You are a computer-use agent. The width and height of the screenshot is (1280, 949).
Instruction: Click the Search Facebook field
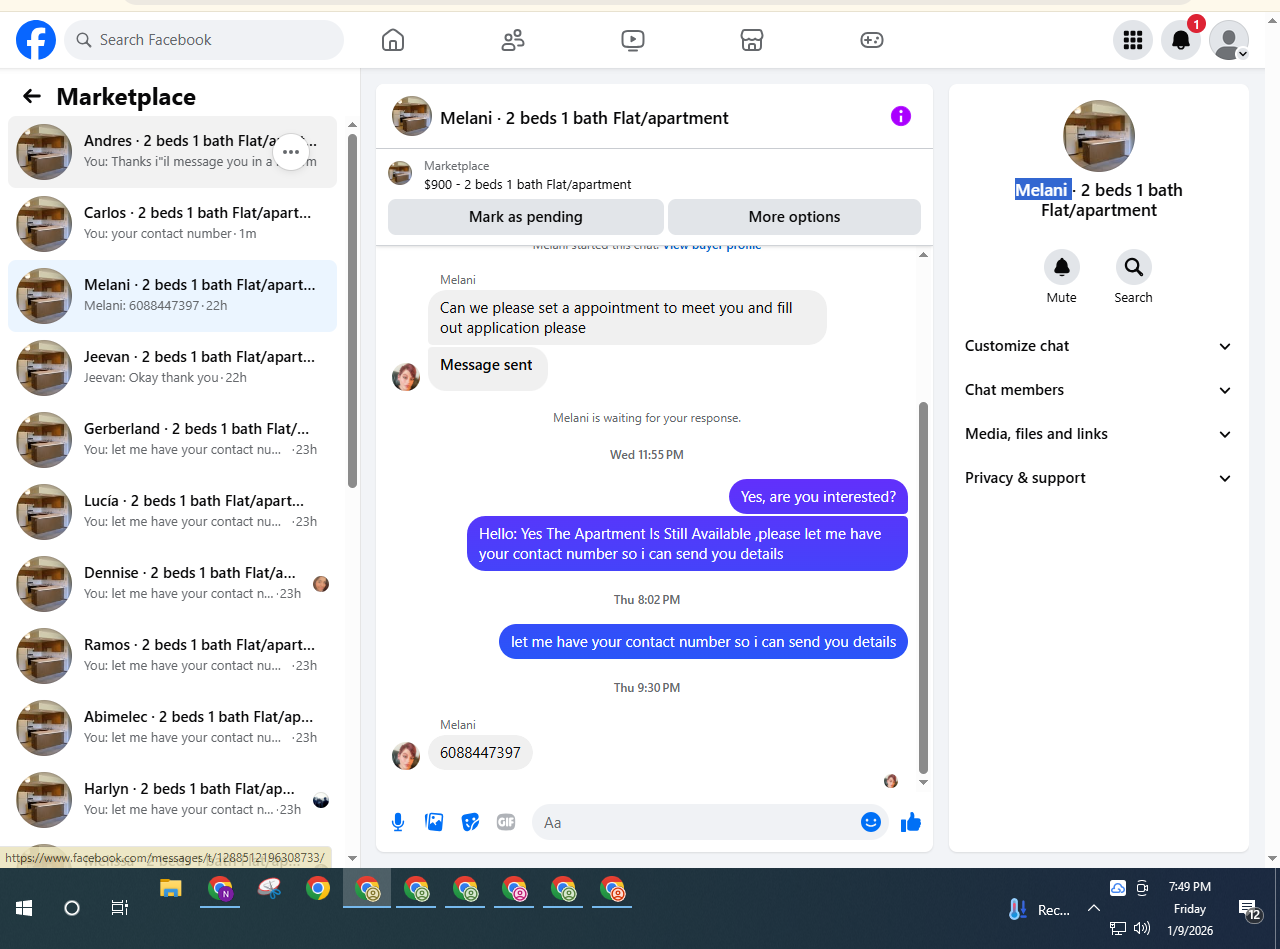coord(204,40)
